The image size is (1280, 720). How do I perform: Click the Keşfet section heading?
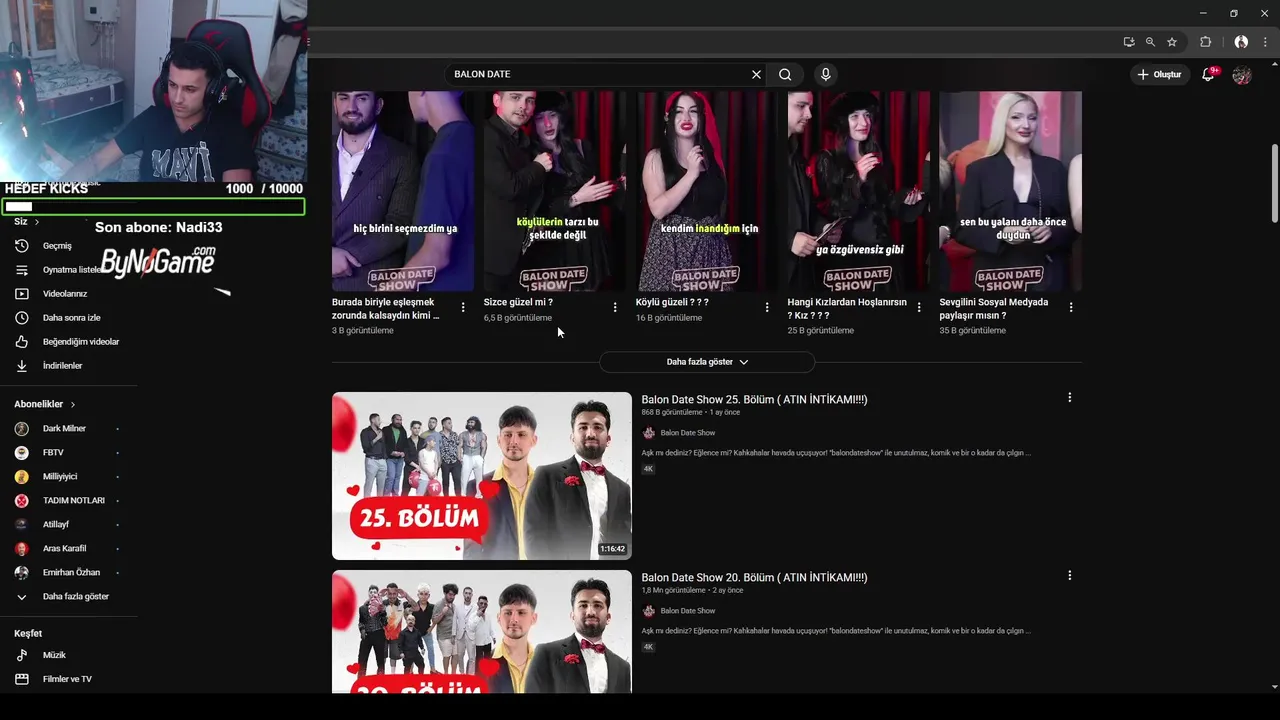coord(28,634)
